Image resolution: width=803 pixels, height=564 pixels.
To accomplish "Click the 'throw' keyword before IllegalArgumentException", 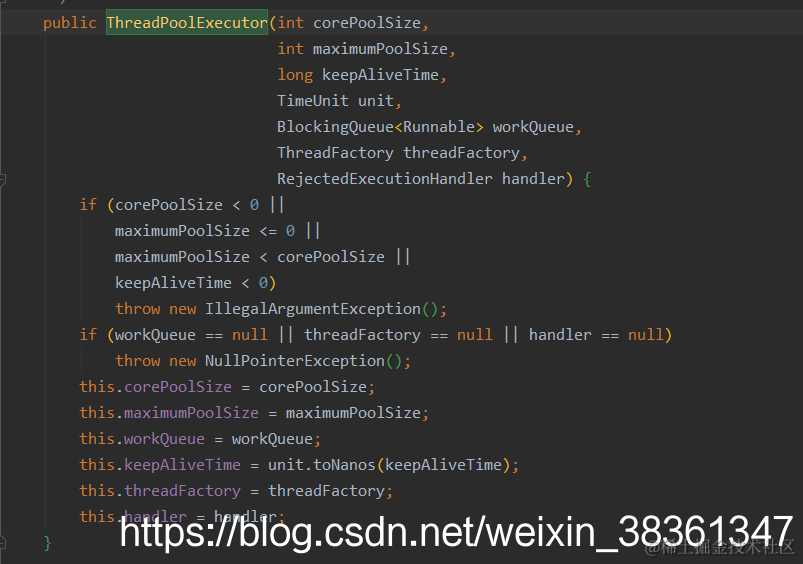I will click(x=138, y=309).
